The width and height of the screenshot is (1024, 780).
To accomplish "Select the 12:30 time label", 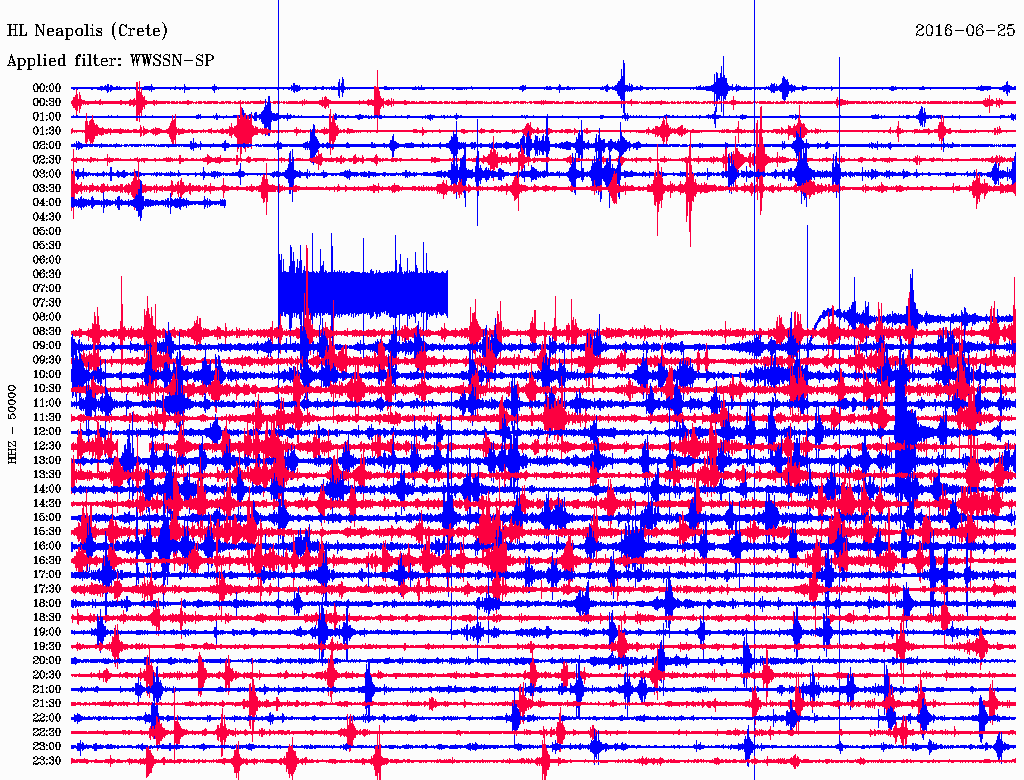I will 47,446.
